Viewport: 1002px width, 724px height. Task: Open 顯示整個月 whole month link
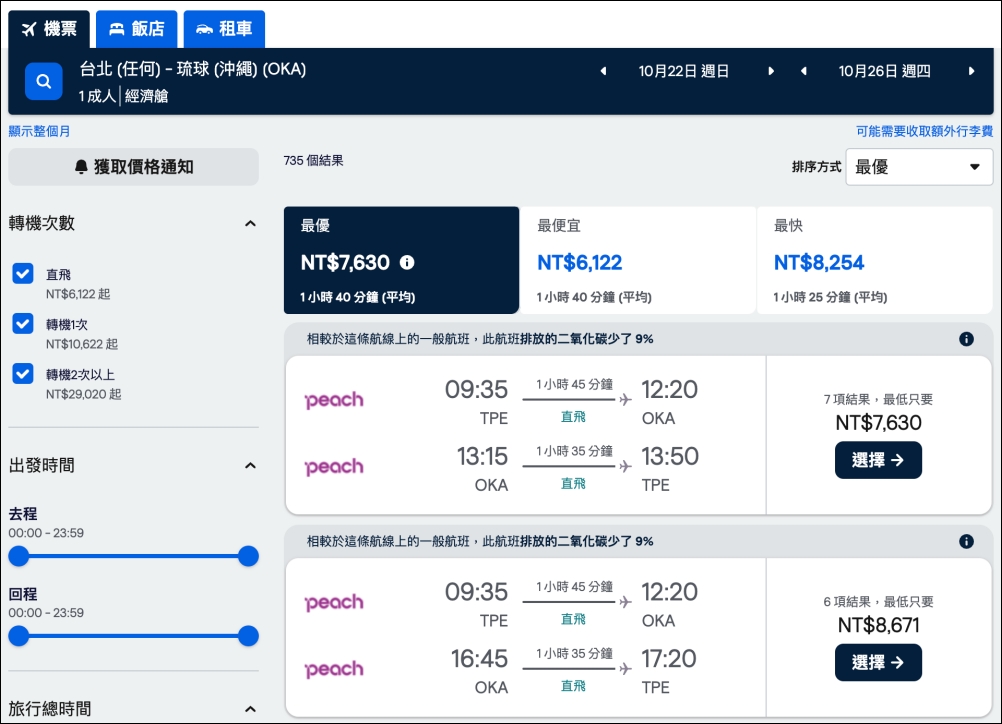(x=39, y=131)
